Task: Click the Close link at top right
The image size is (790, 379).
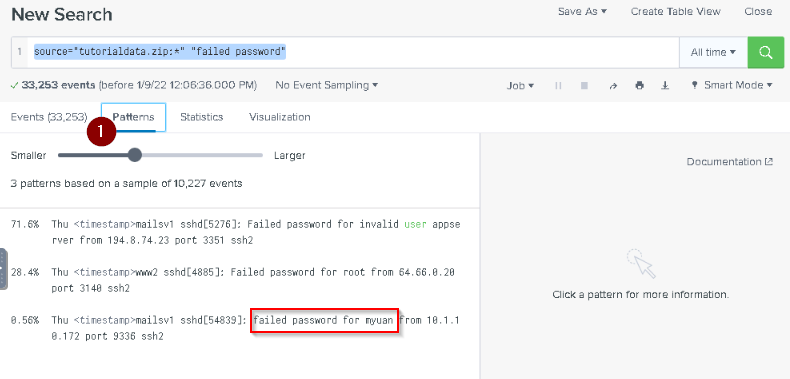Action: (758, 11)
